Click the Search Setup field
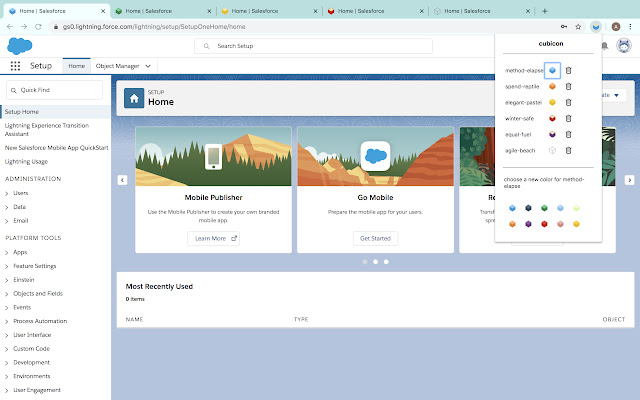The height and width of the screenshot is (400, 640). [313, 46]
